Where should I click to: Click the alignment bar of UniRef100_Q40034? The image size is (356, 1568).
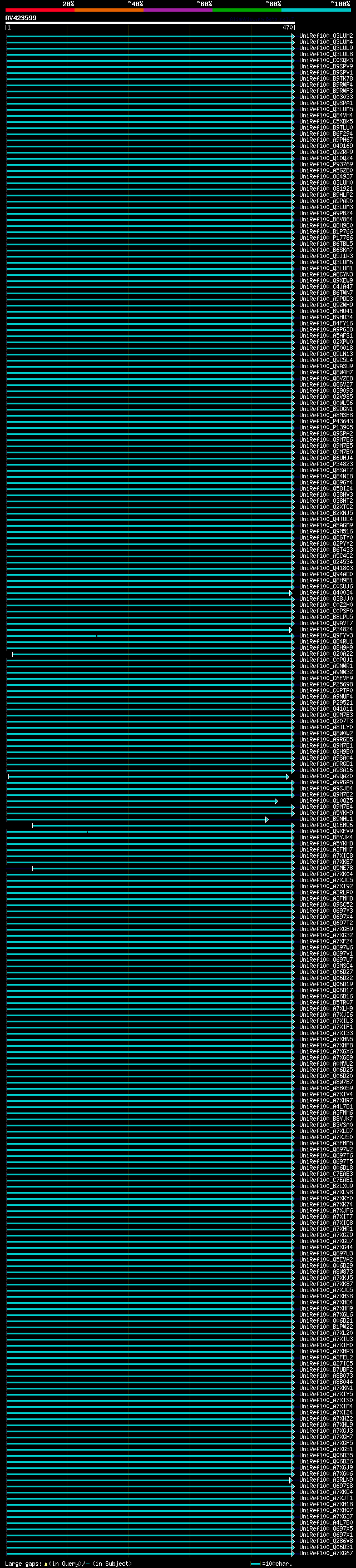click(x=149, y=593)
